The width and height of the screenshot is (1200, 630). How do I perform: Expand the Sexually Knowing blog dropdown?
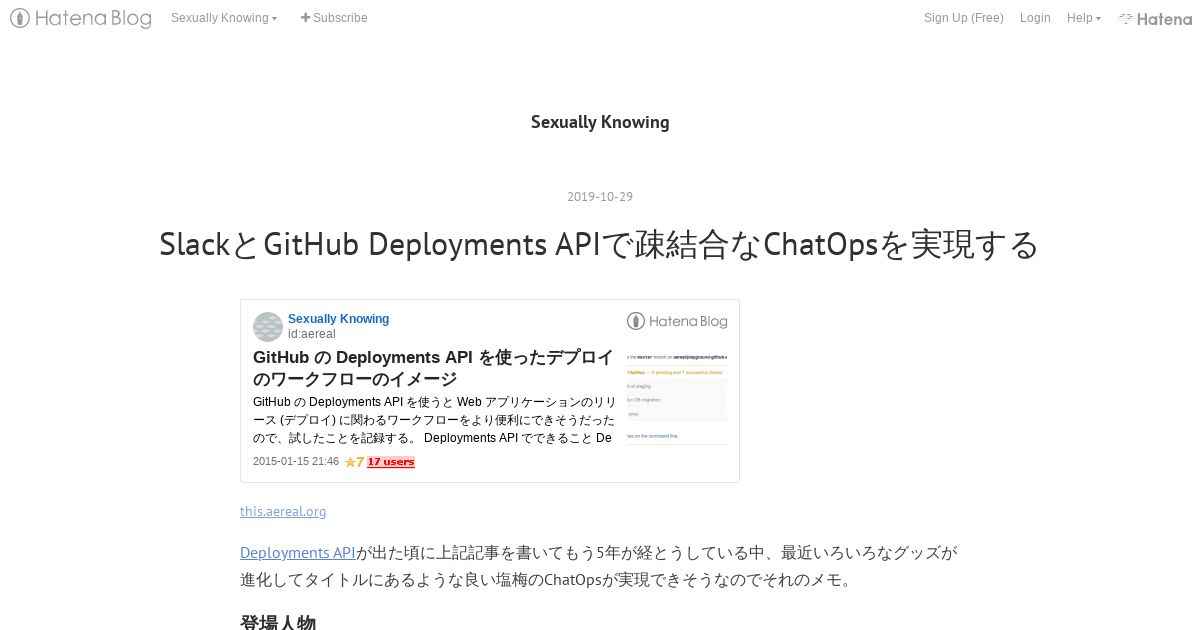[224, 18]
